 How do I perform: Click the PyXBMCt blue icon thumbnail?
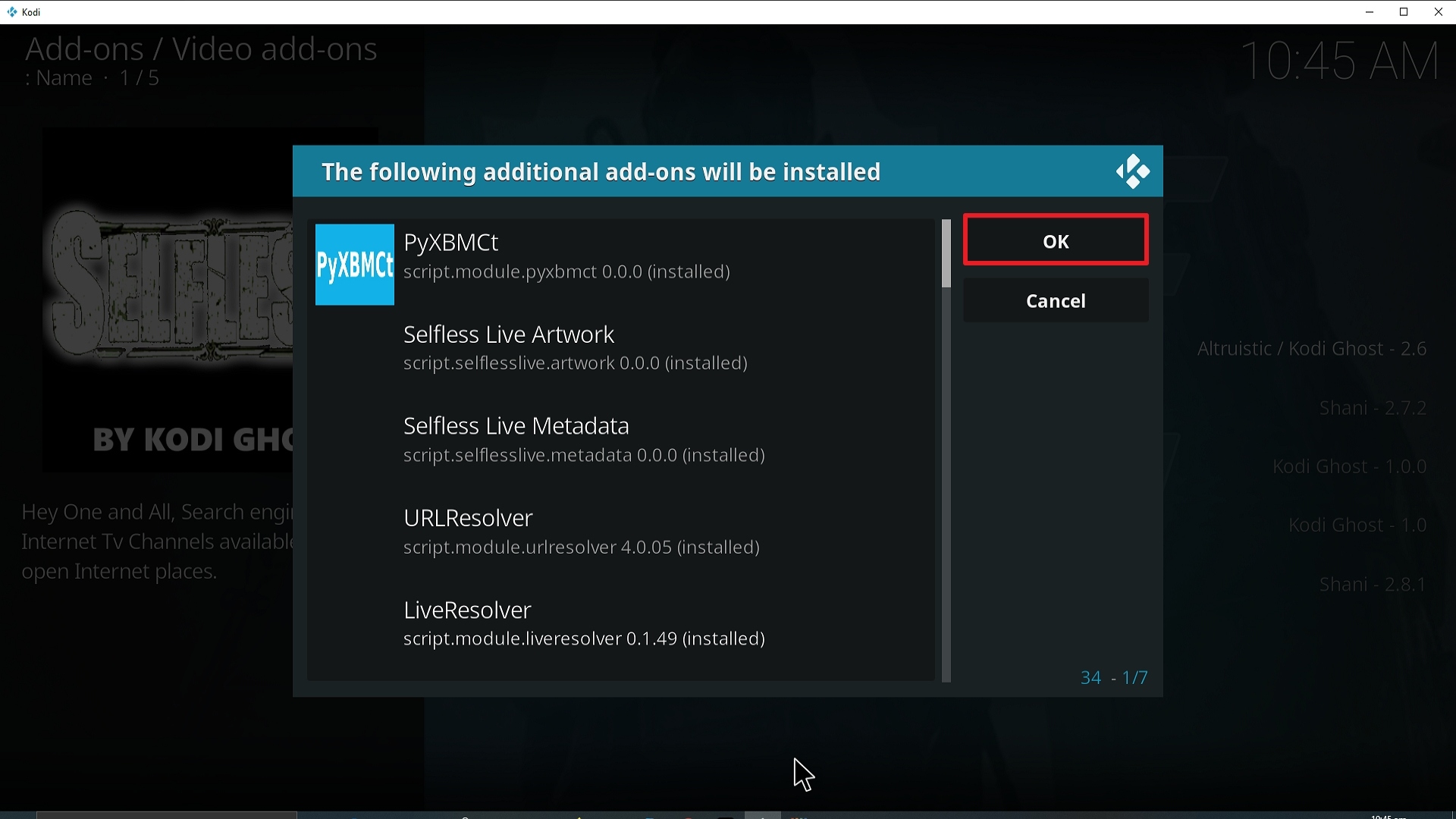(355, 265)
